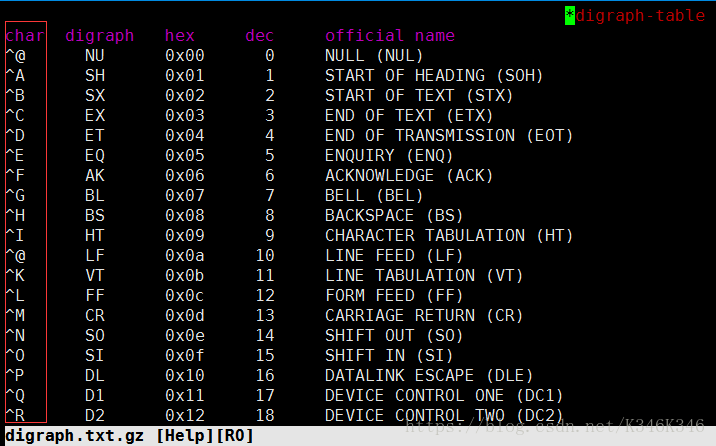Click the 'official name' column header
The height and width of the screenshot is (446, 716).
[x=389, y=36]
